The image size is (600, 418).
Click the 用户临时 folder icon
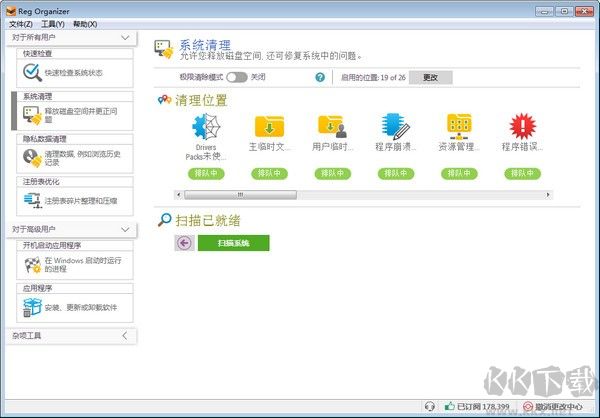332,126
